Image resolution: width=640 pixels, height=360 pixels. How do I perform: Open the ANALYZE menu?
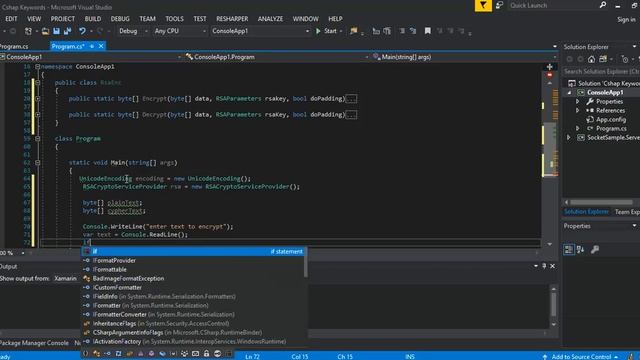[270, 19]
